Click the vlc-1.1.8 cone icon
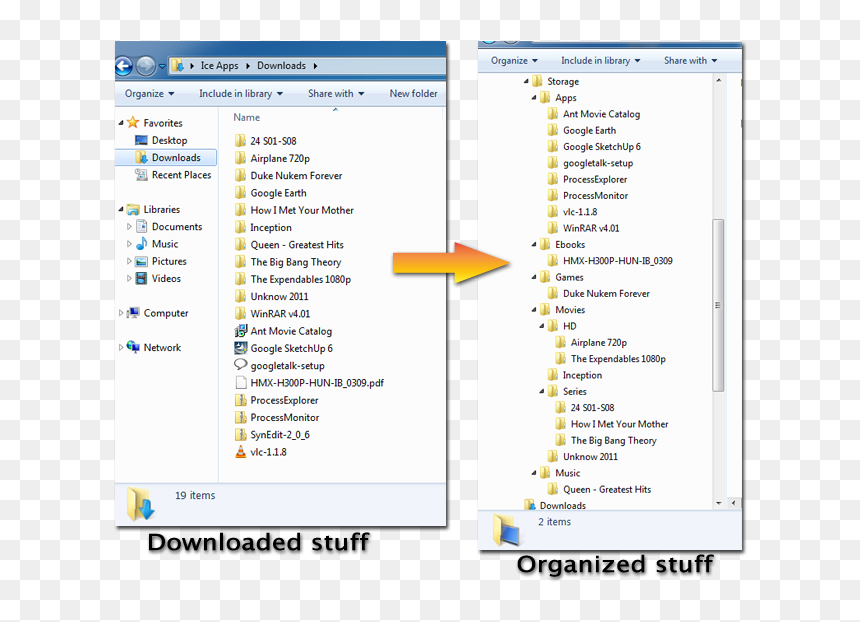This screenshot has width=860, height=622. [x=240, y=451]
